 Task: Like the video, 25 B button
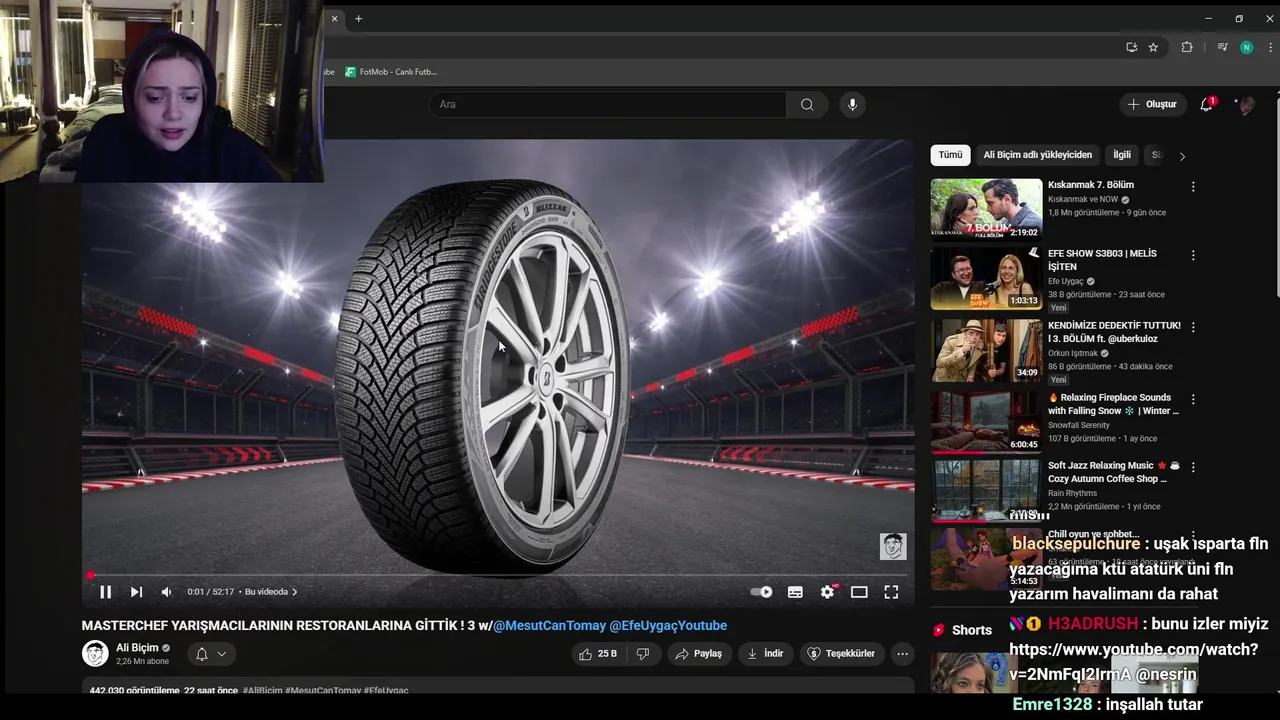tap(597, 654)
